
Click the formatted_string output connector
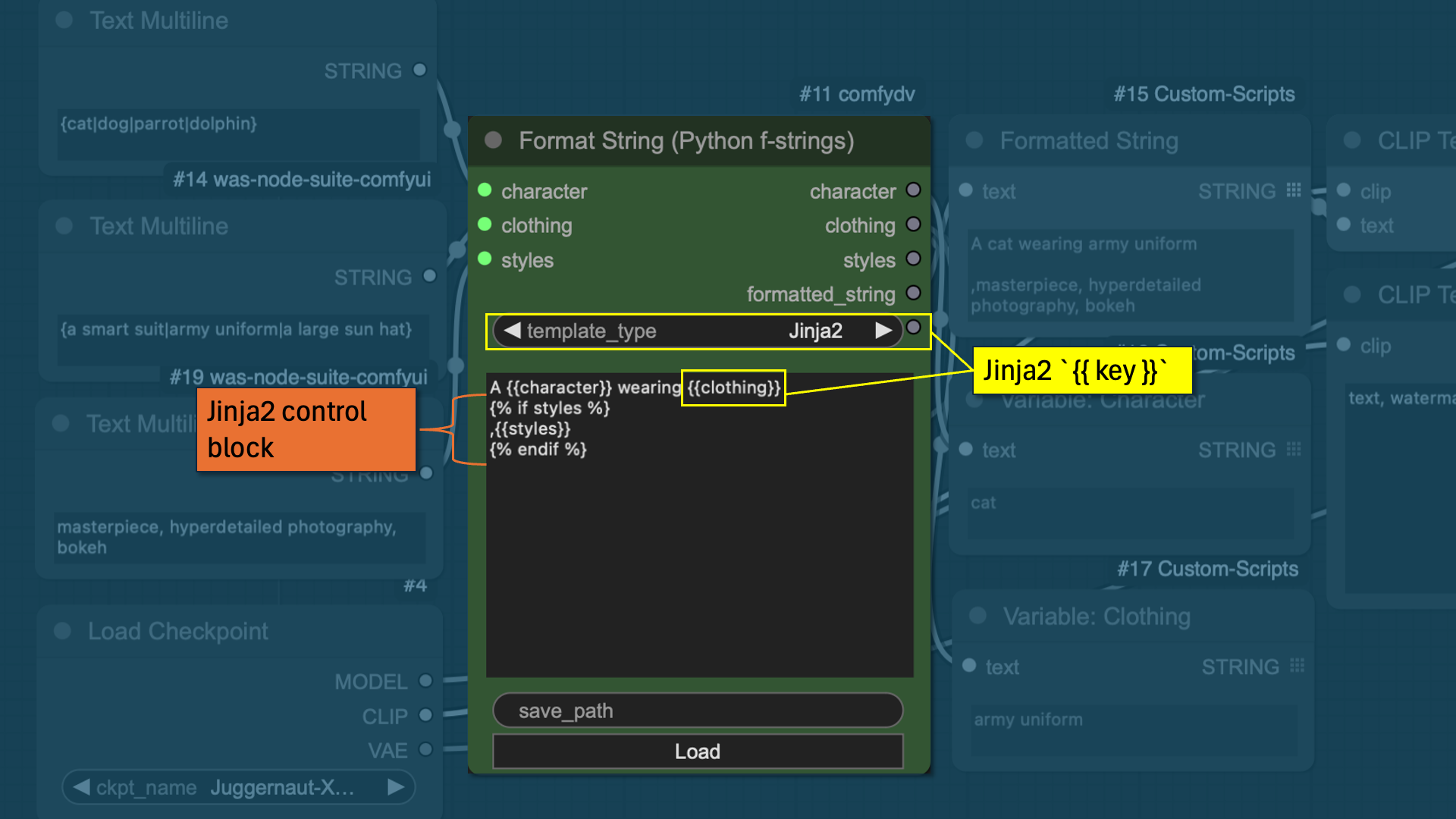click(x=916, y=294)
